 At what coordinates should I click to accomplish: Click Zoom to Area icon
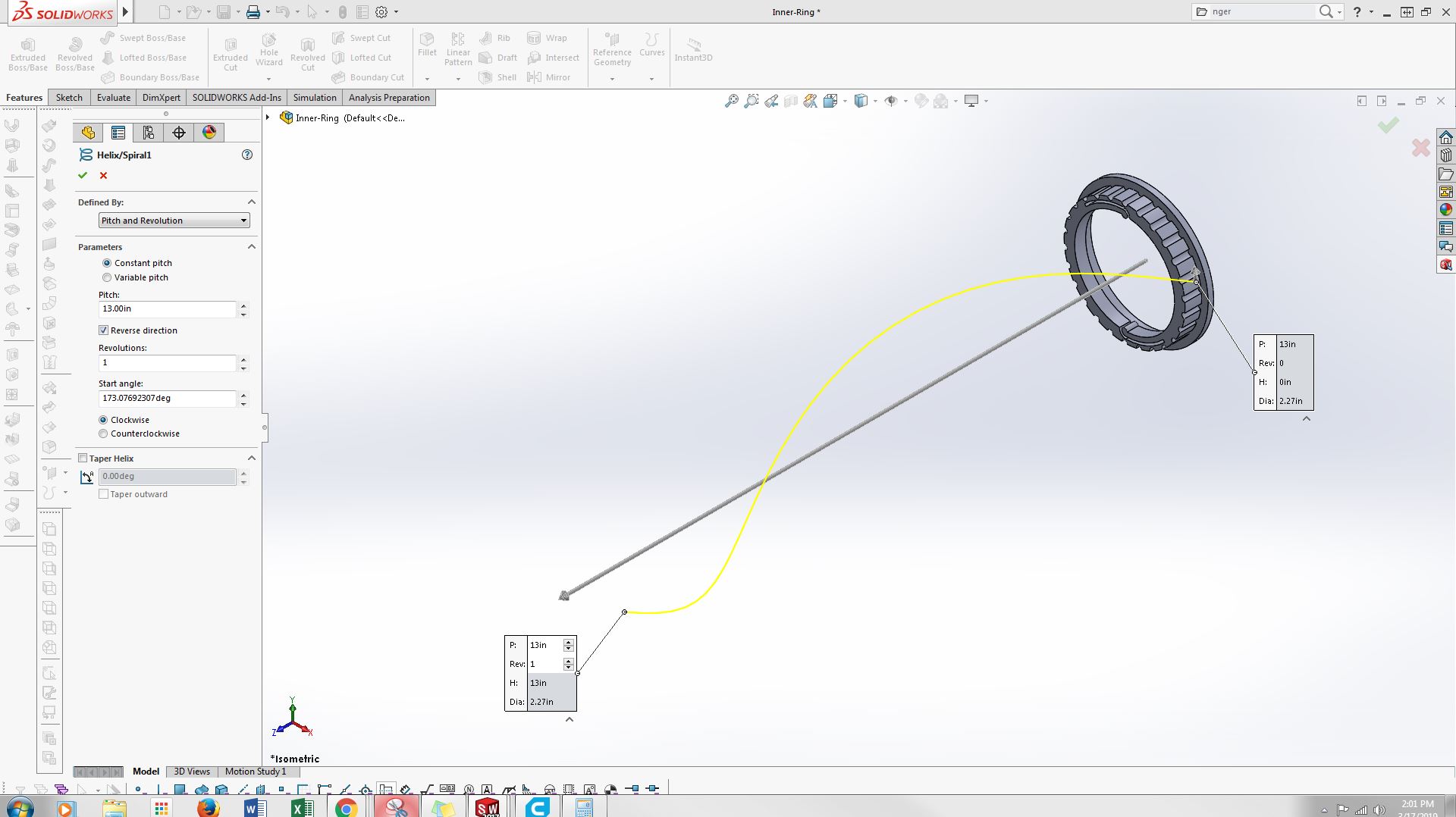point(752,101)
